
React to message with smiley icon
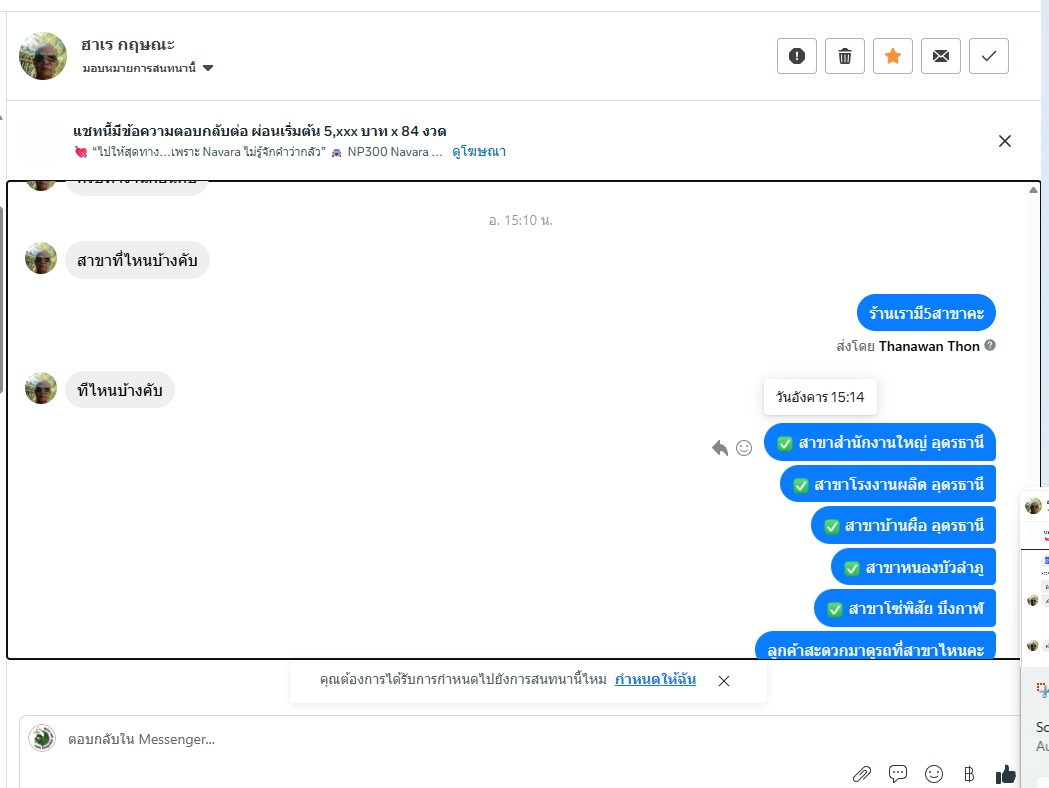point(744,448)
